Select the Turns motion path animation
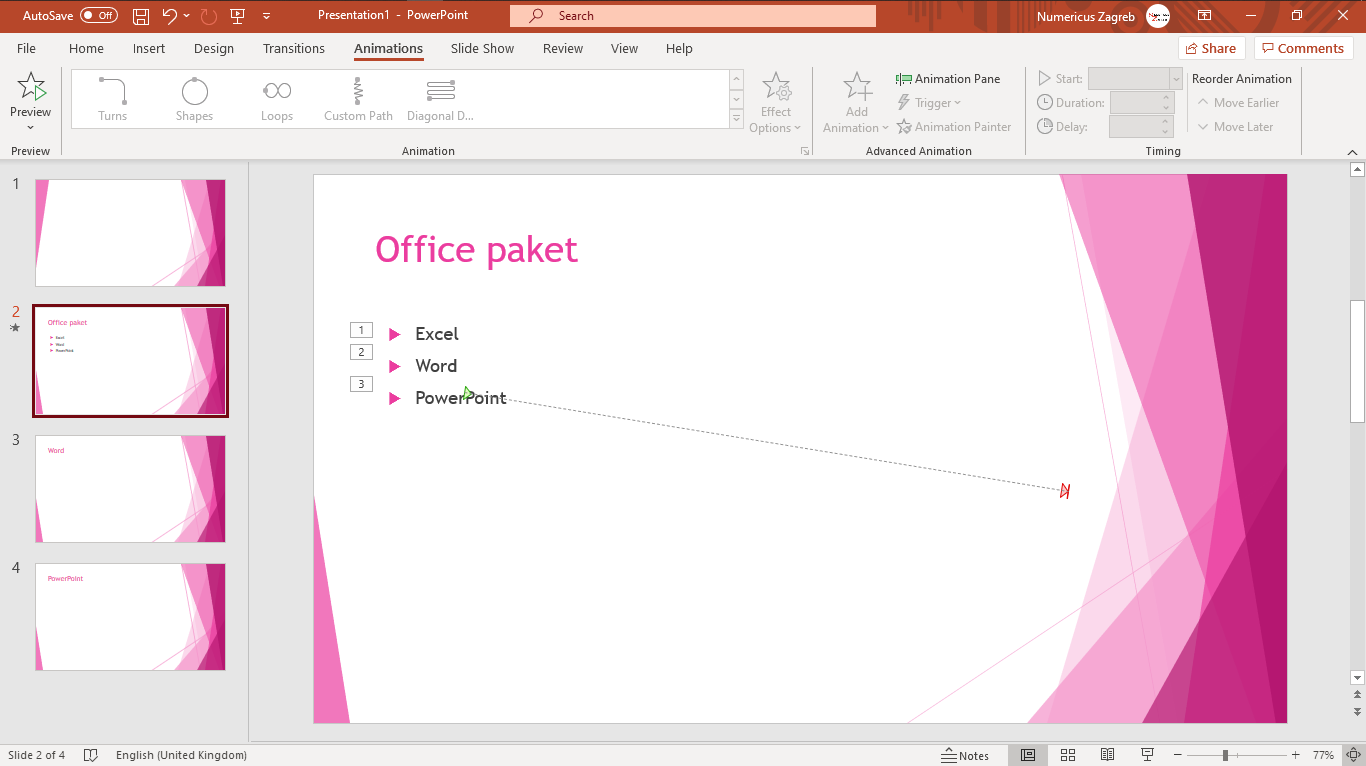1366x766 pixels. tap(112, 97)
